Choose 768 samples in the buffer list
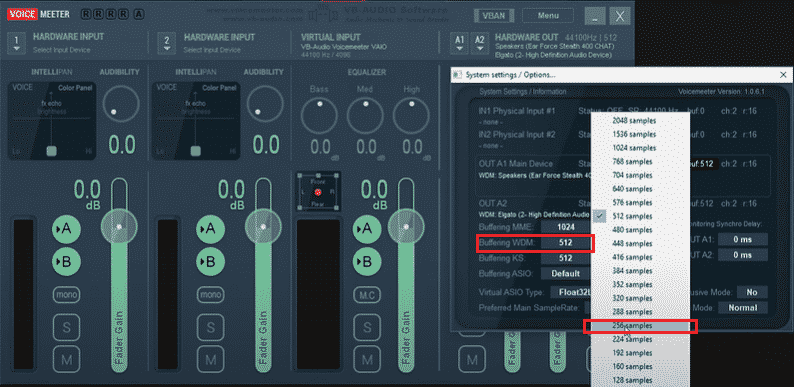 (641, 162)
